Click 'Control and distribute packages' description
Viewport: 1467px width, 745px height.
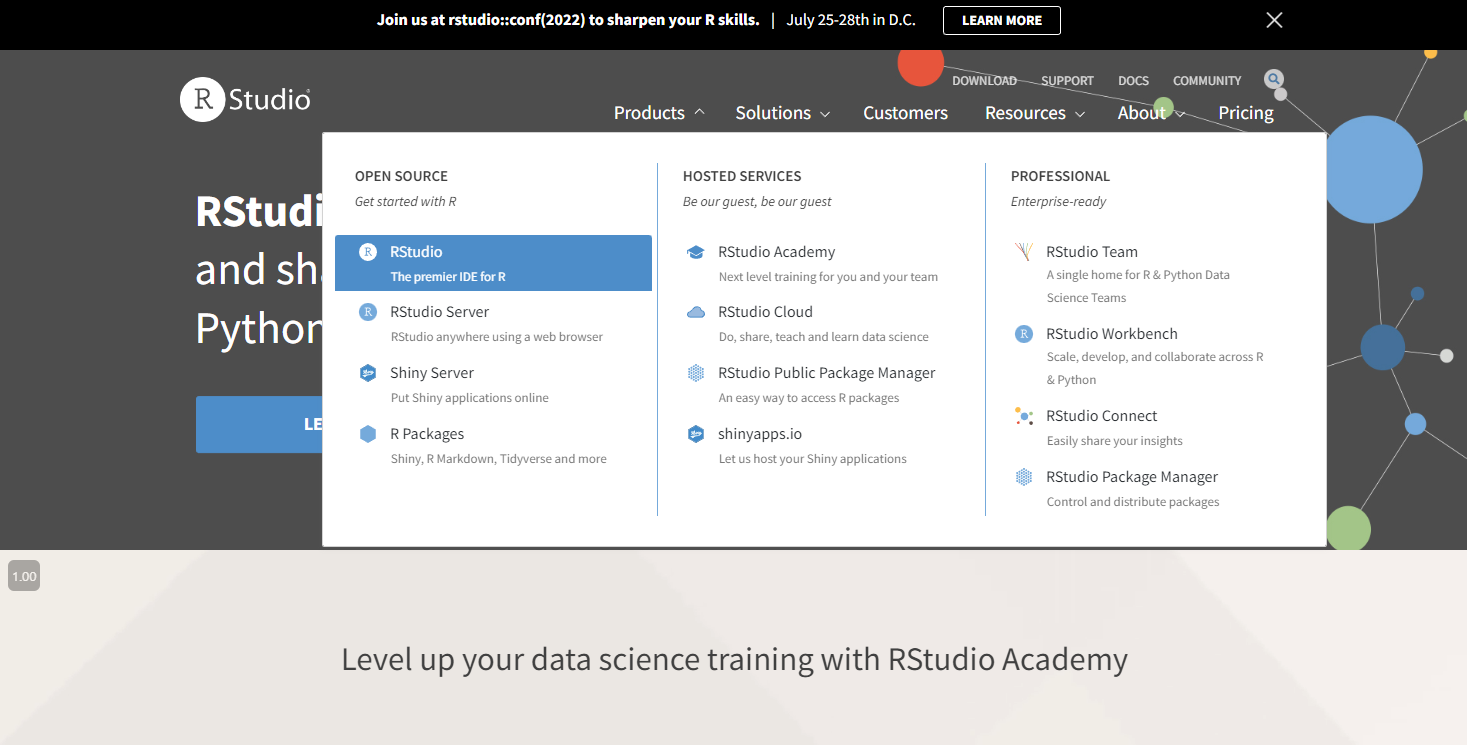[x=1133, y=502]
